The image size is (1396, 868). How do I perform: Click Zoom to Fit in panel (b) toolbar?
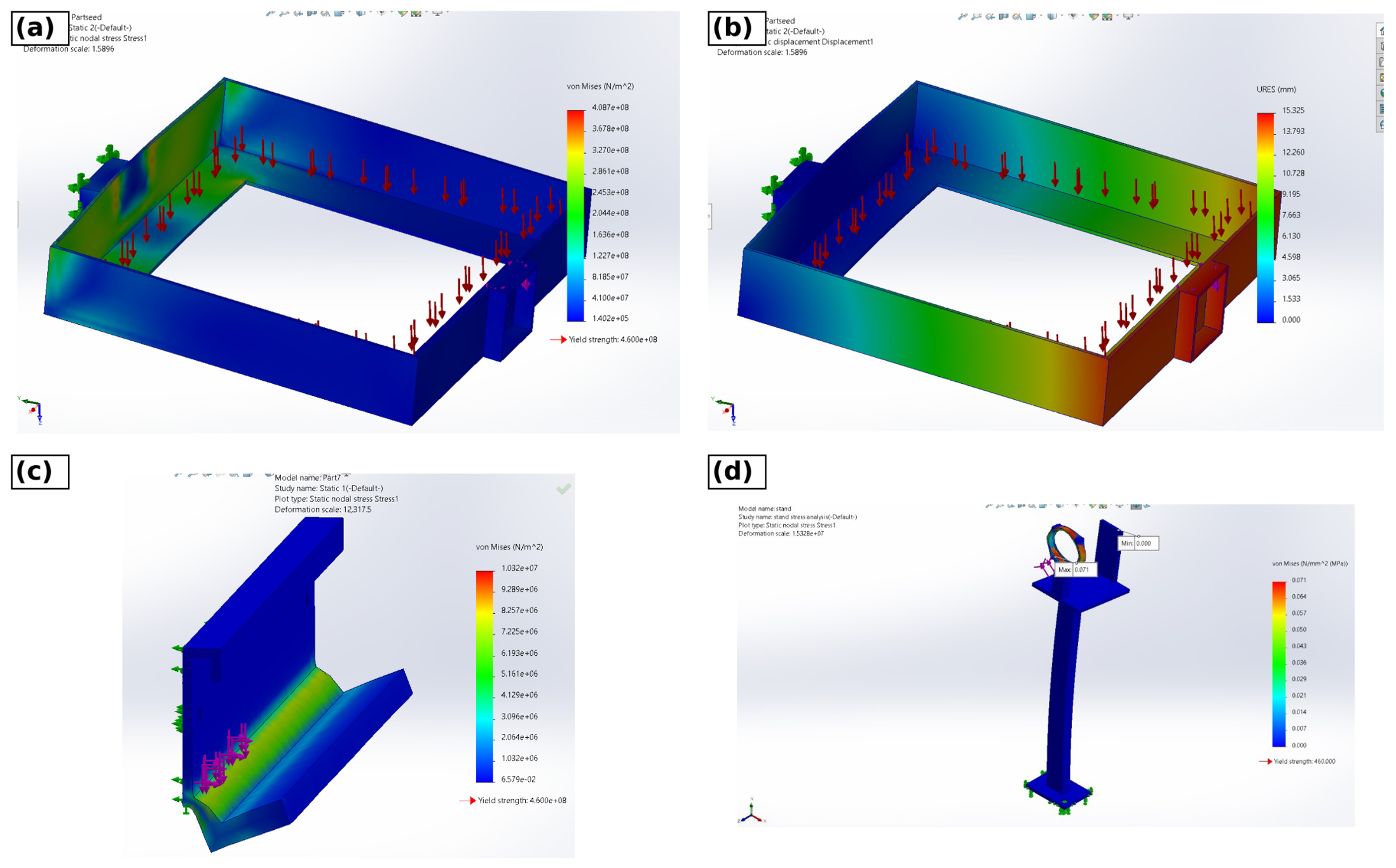(x=962, y=17)
